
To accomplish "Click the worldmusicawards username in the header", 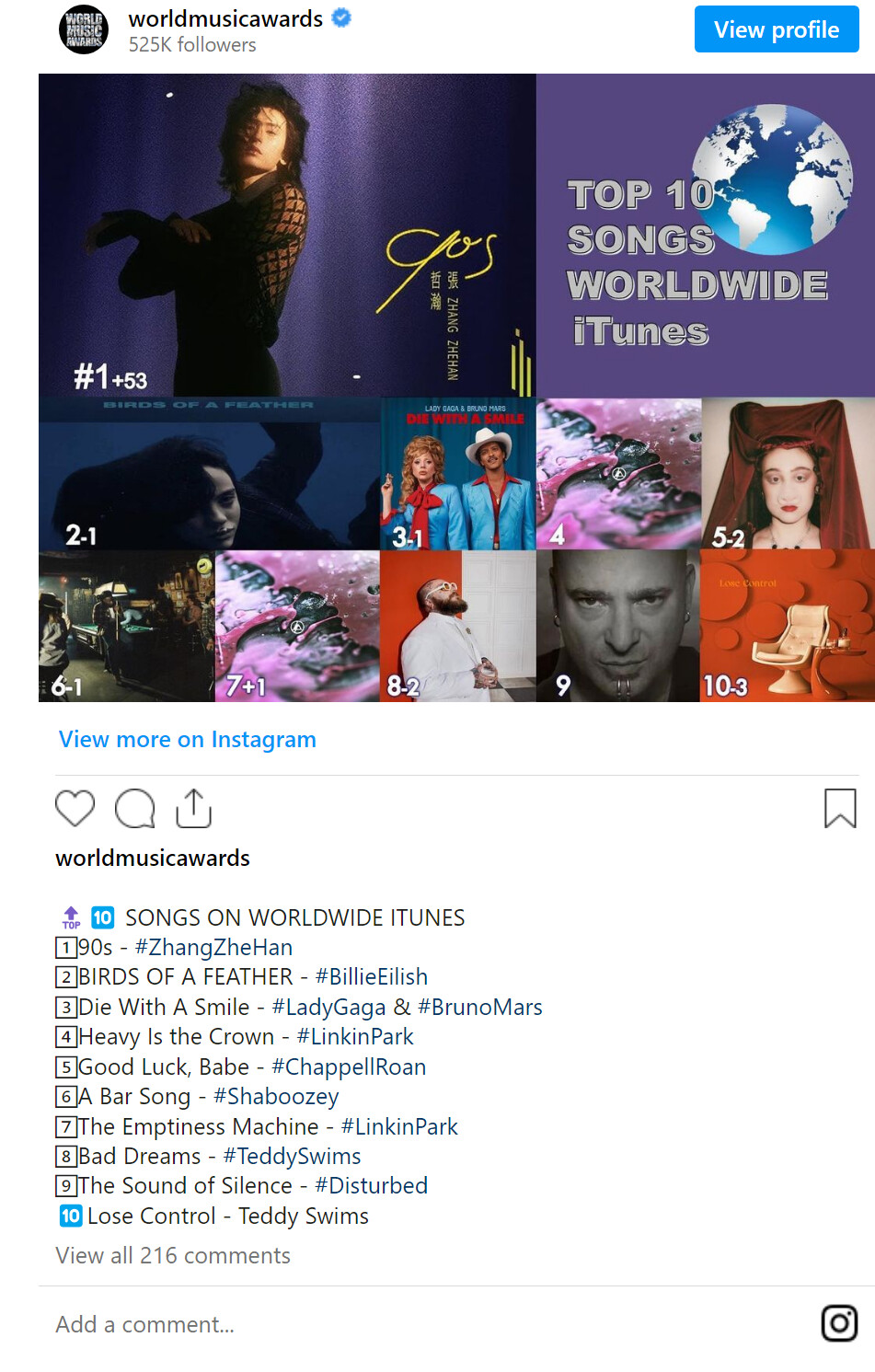I will point(225,18).
